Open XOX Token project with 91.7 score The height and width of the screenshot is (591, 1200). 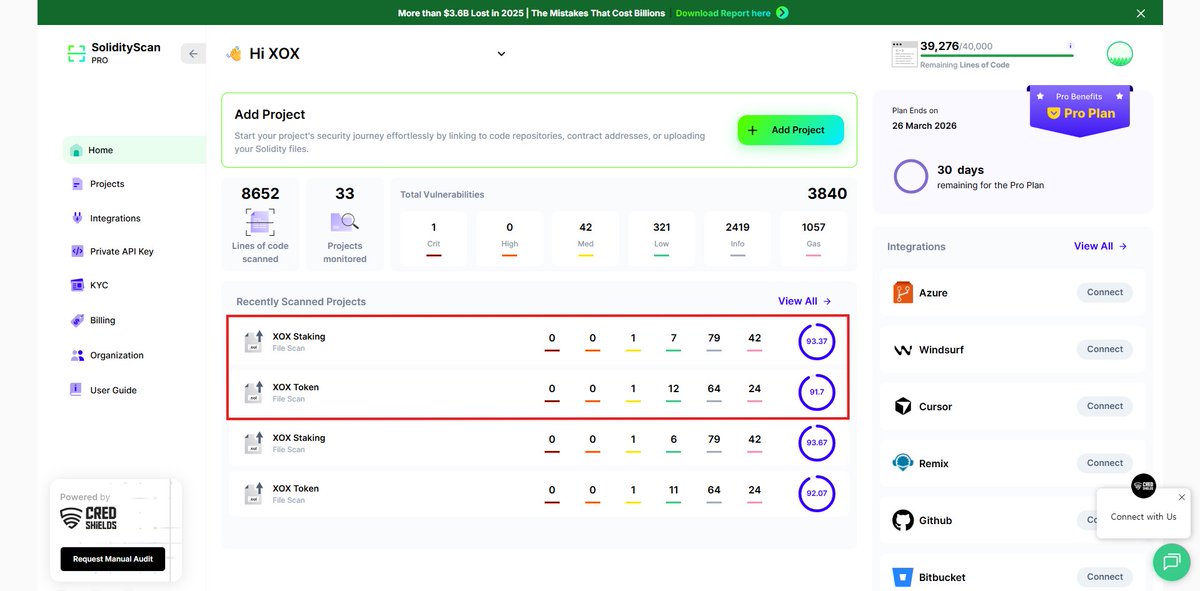click(538, 392)
